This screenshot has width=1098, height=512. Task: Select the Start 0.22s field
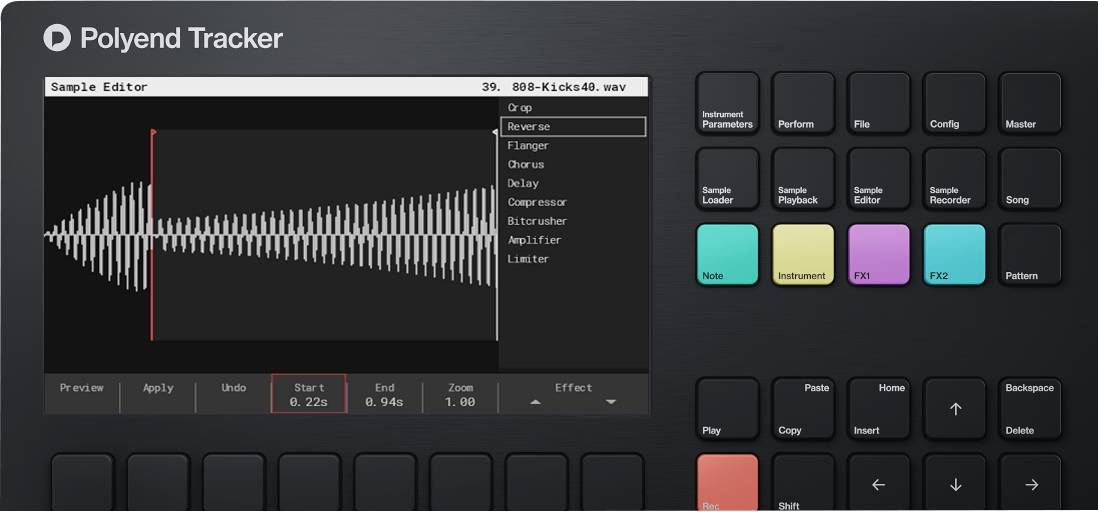pos(309,394)
